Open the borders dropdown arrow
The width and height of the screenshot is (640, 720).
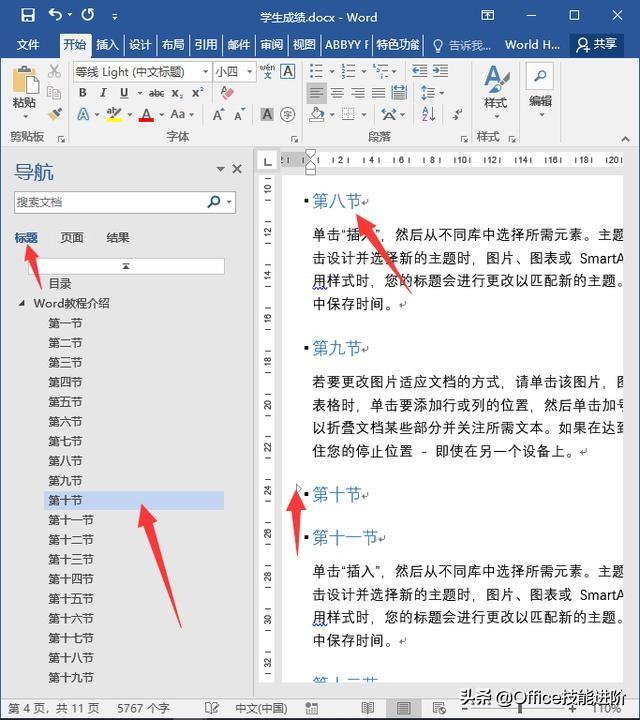click(x=364, y=115)
